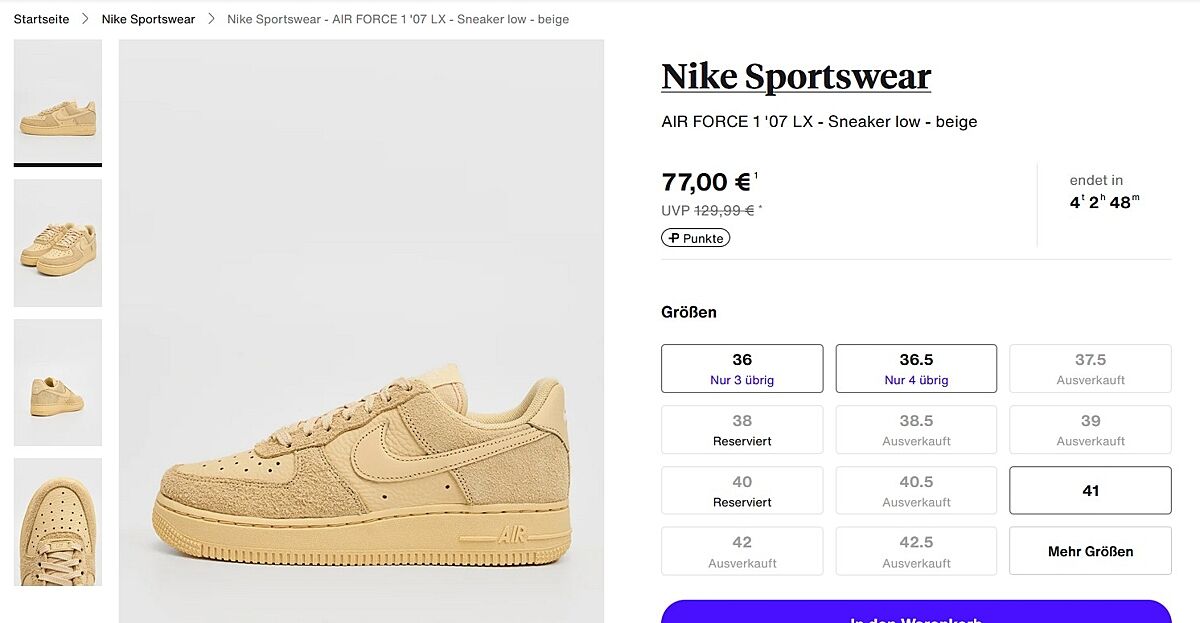Screen dimensions: 1200x623
Task: Click sold-out size 39
Action: (1090, 430)
